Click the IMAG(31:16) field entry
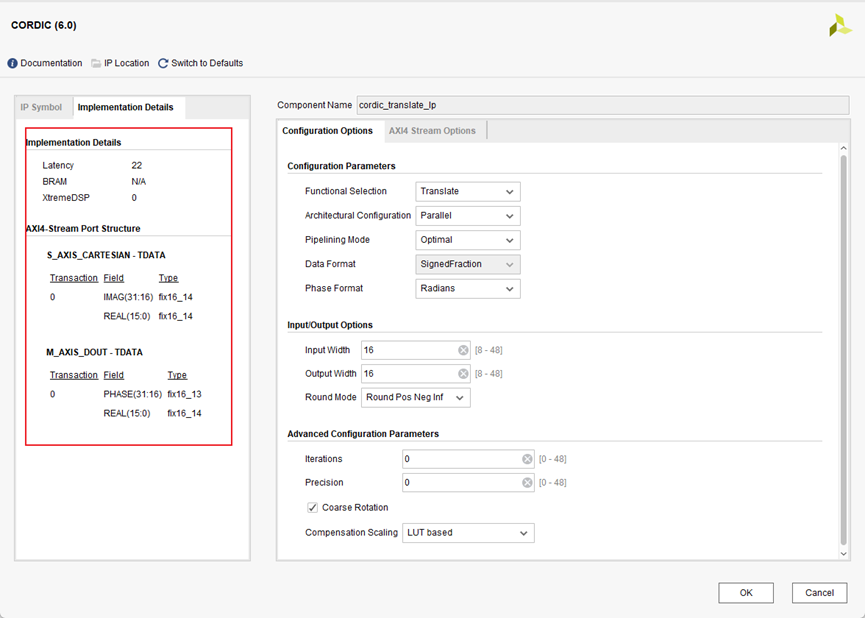The width and height of the screenshot is (865, 618). pyautogui.click(x=128, y=297)
